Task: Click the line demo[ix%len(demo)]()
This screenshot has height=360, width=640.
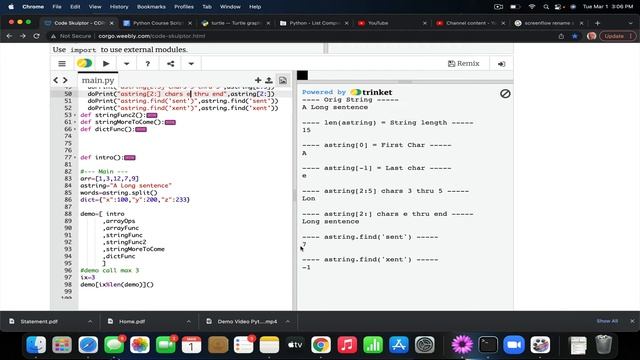Action: (x=117, y=284)
